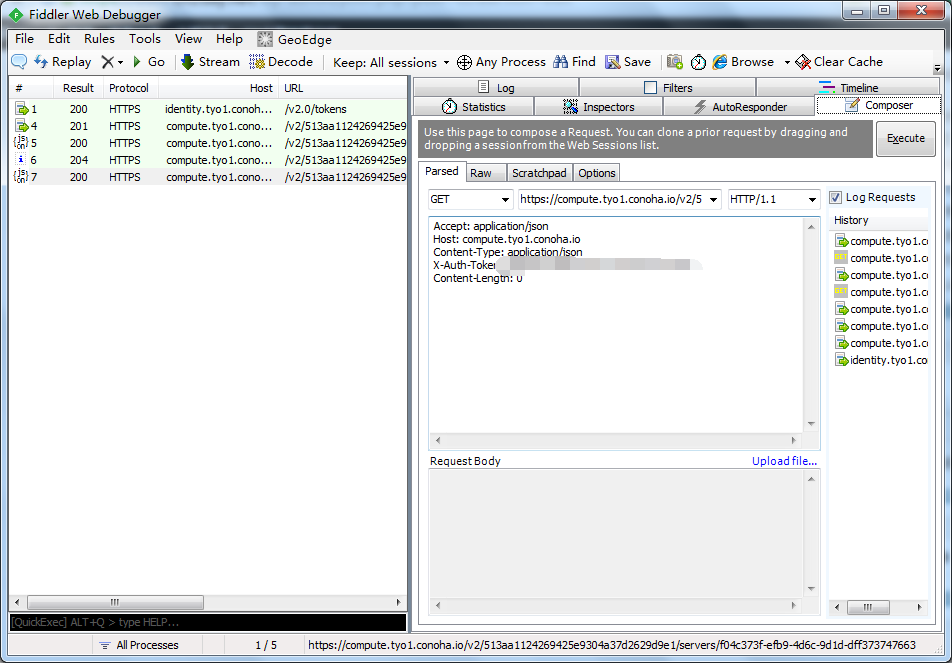Click the toolbar overflow arrow
The width and height of the screenshot is (952, 663).
pyautogui.click(x=937, y=67)
